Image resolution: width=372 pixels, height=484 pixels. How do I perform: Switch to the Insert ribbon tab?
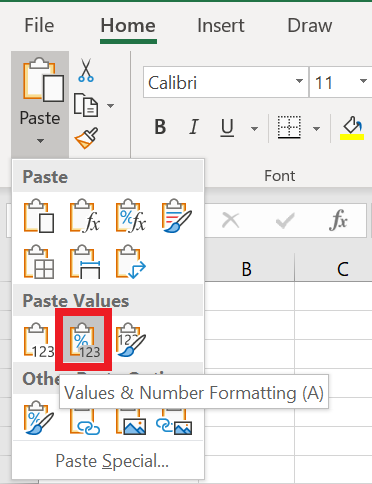(x=221, y=26)
